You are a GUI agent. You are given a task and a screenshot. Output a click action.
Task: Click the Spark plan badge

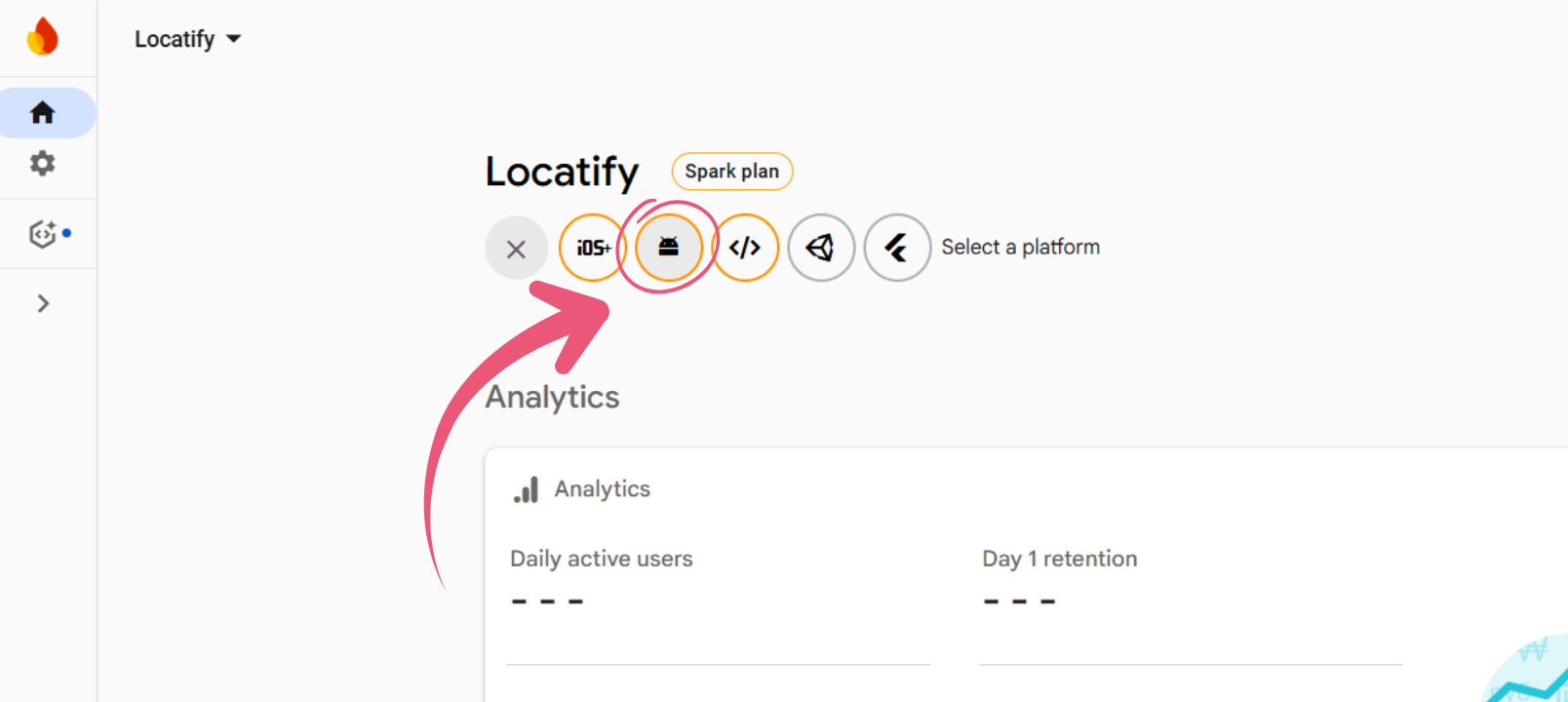click(x=732, y=172)
